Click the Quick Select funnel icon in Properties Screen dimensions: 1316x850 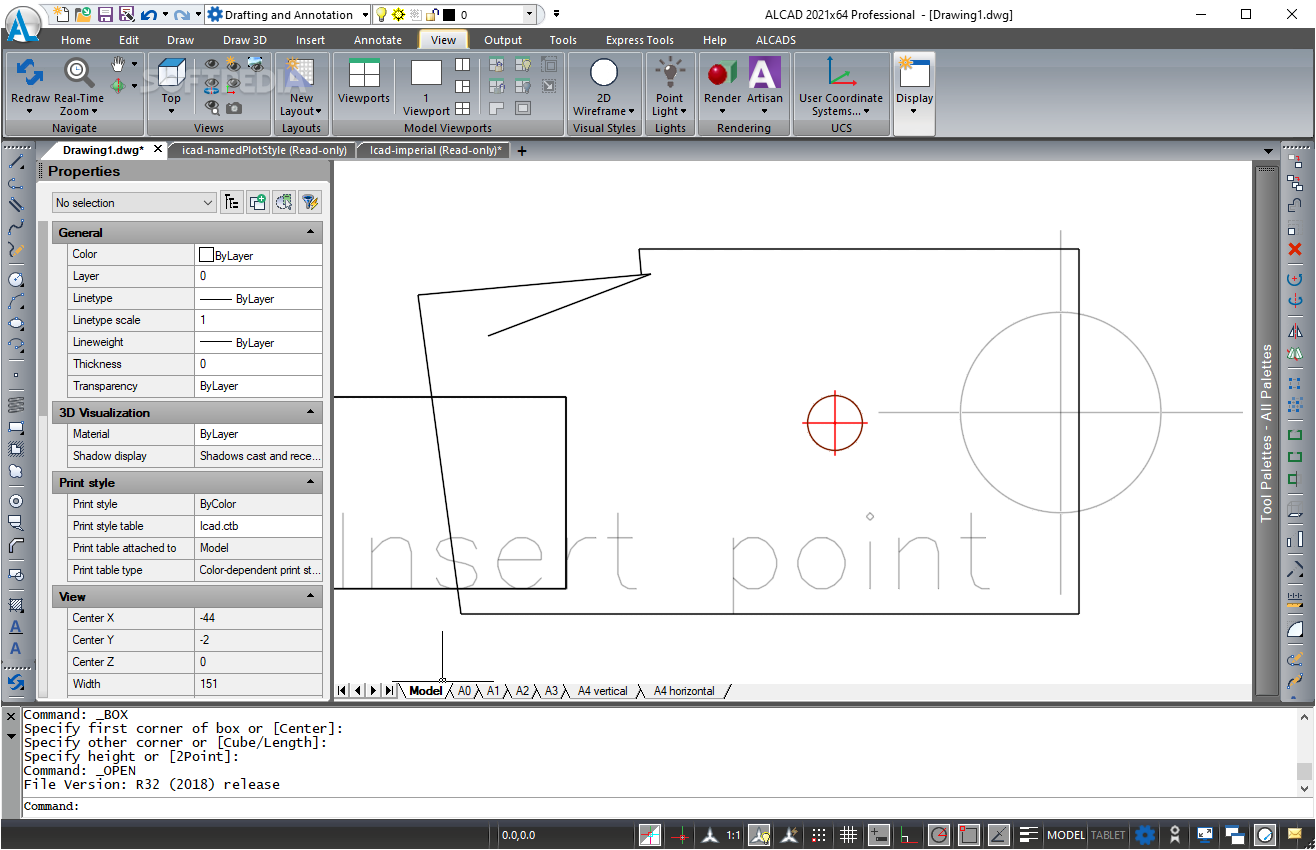click(310, 202)
